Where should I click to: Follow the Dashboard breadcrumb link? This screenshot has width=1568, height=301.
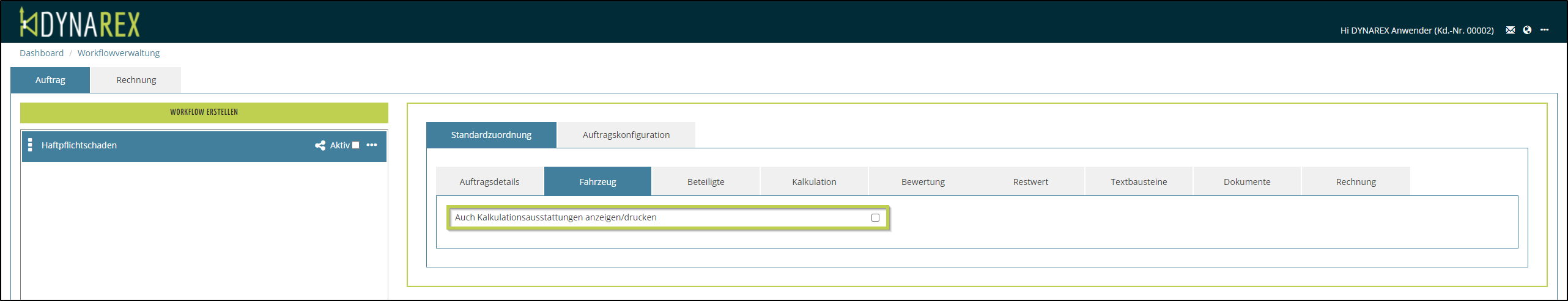42,53
